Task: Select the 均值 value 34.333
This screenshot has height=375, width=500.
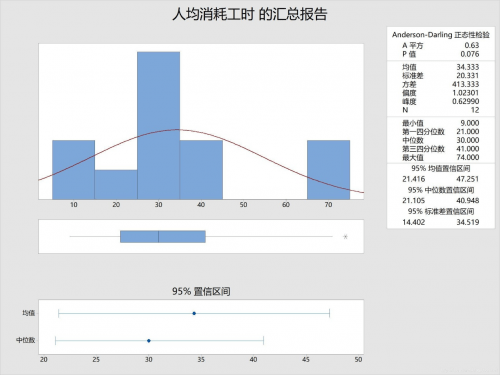Action: pyautogui.click(x=468, y=67)
